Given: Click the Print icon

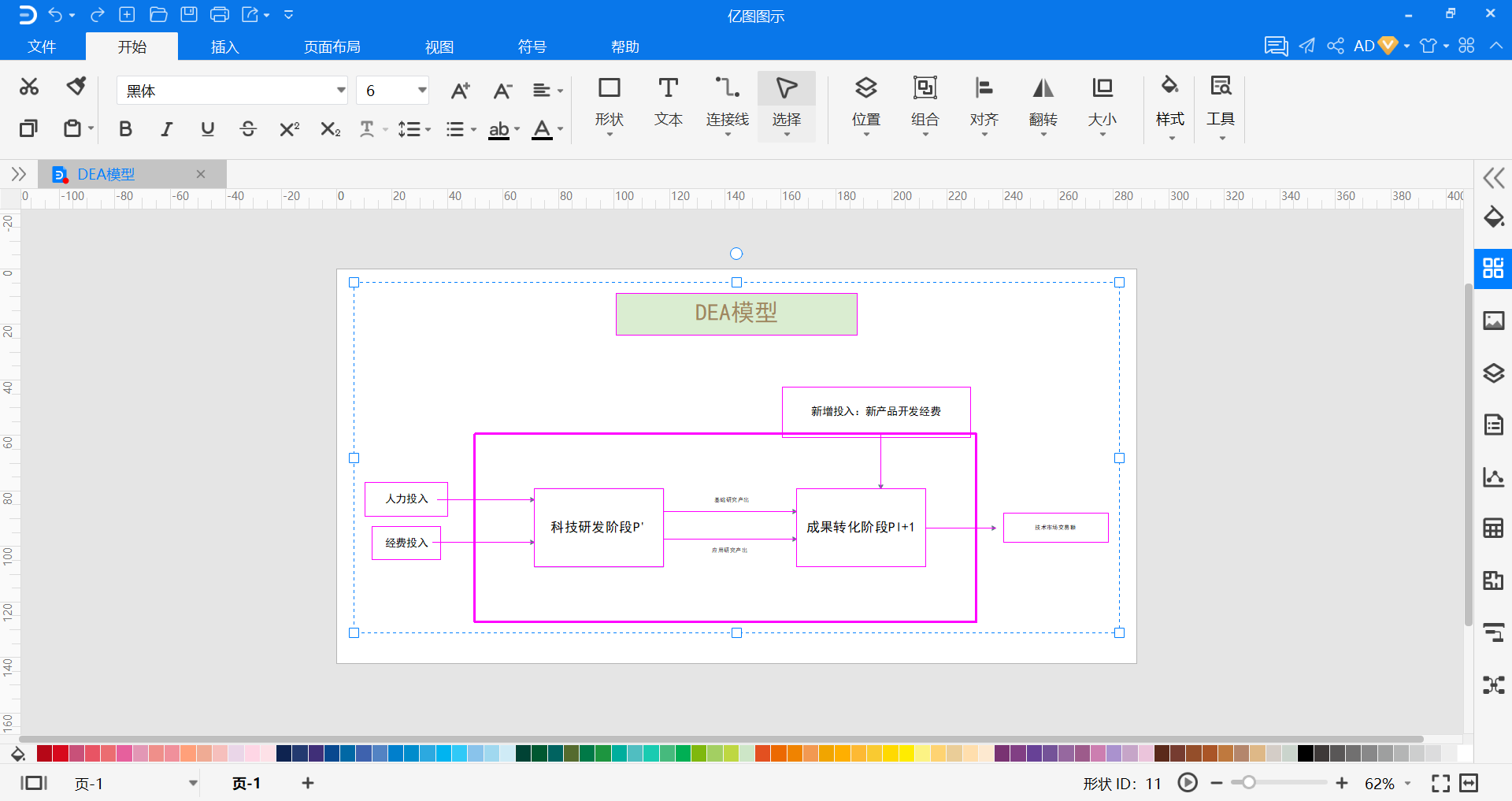Looking at the screenshot, I should coord(220,14).
